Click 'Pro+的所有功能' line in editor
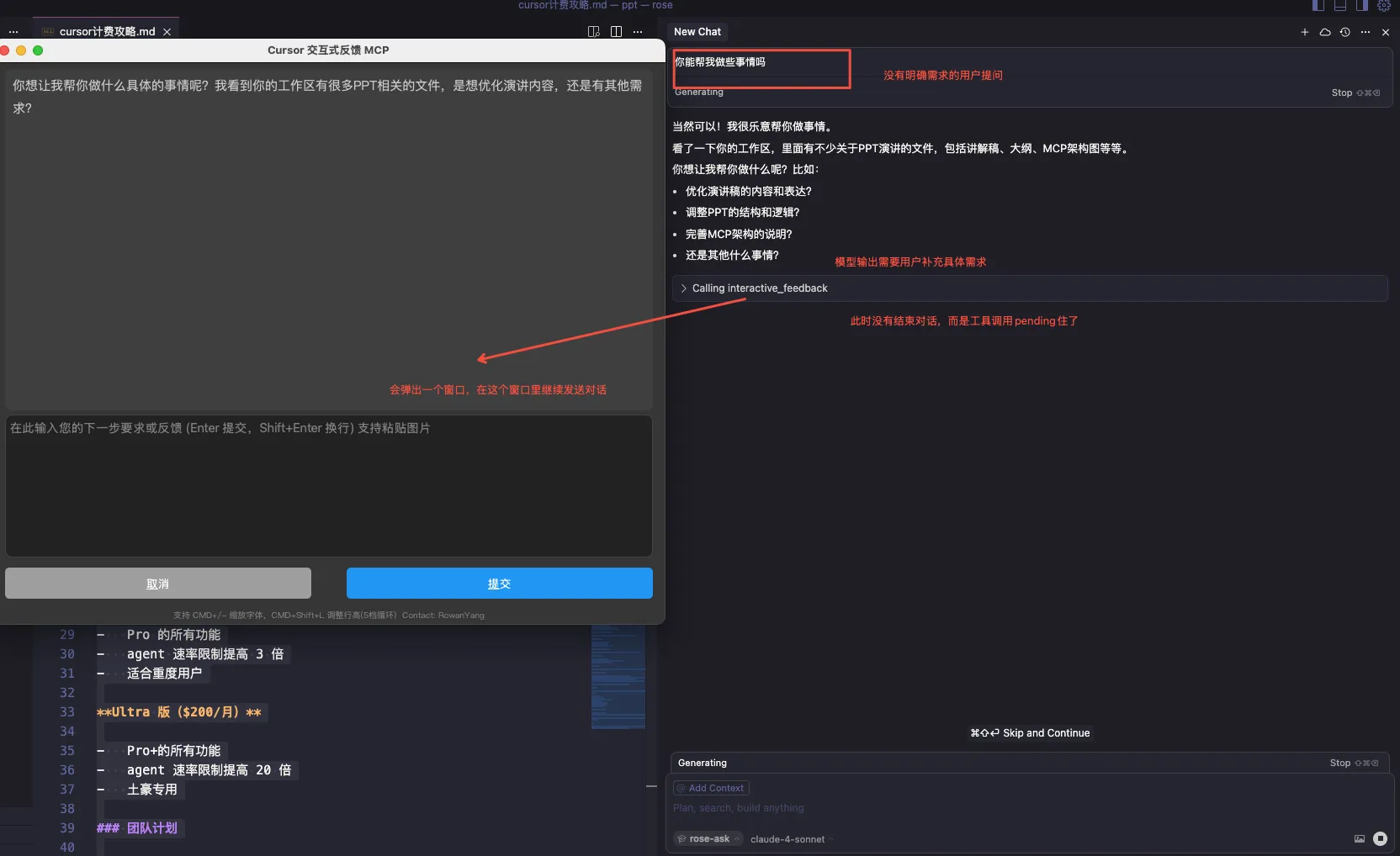This screenshot has width=1400, height=856. (174, 751)
